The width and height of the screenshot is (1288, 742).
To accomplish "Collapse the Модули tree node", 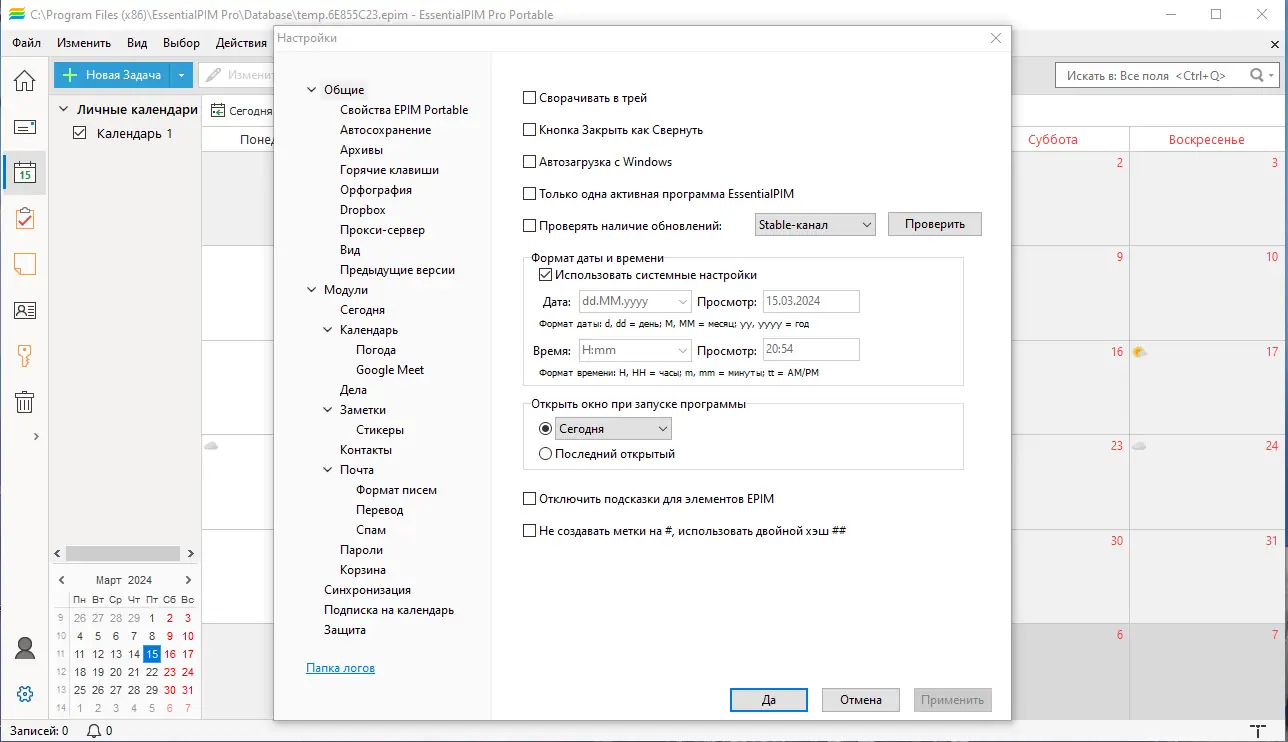I will [313, 290].
